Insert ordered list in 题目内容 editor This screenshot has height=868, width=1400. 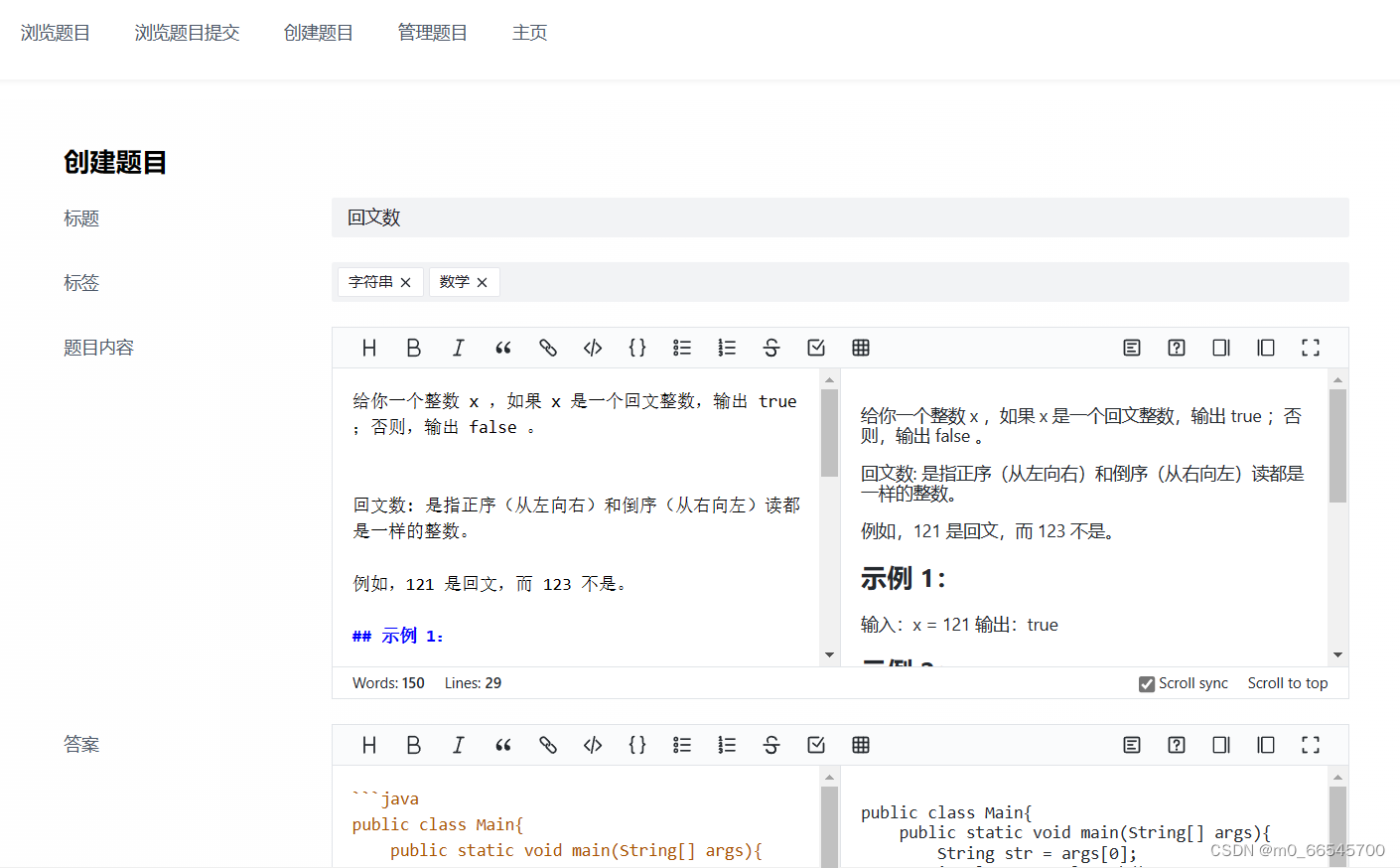[727, 348]
